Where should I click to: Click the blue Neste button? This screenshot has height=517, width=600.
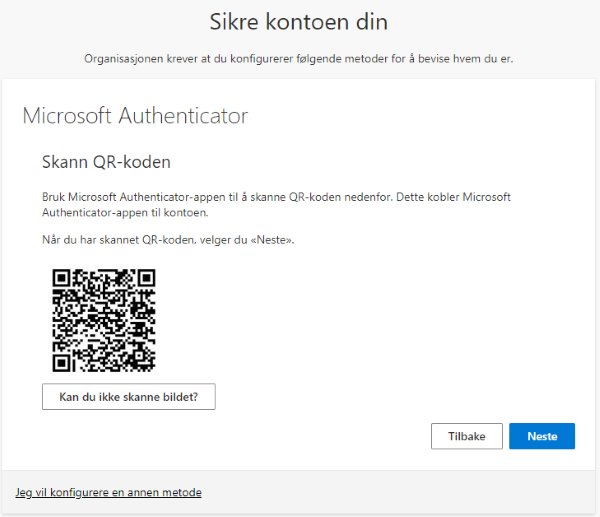coord(542,436)
